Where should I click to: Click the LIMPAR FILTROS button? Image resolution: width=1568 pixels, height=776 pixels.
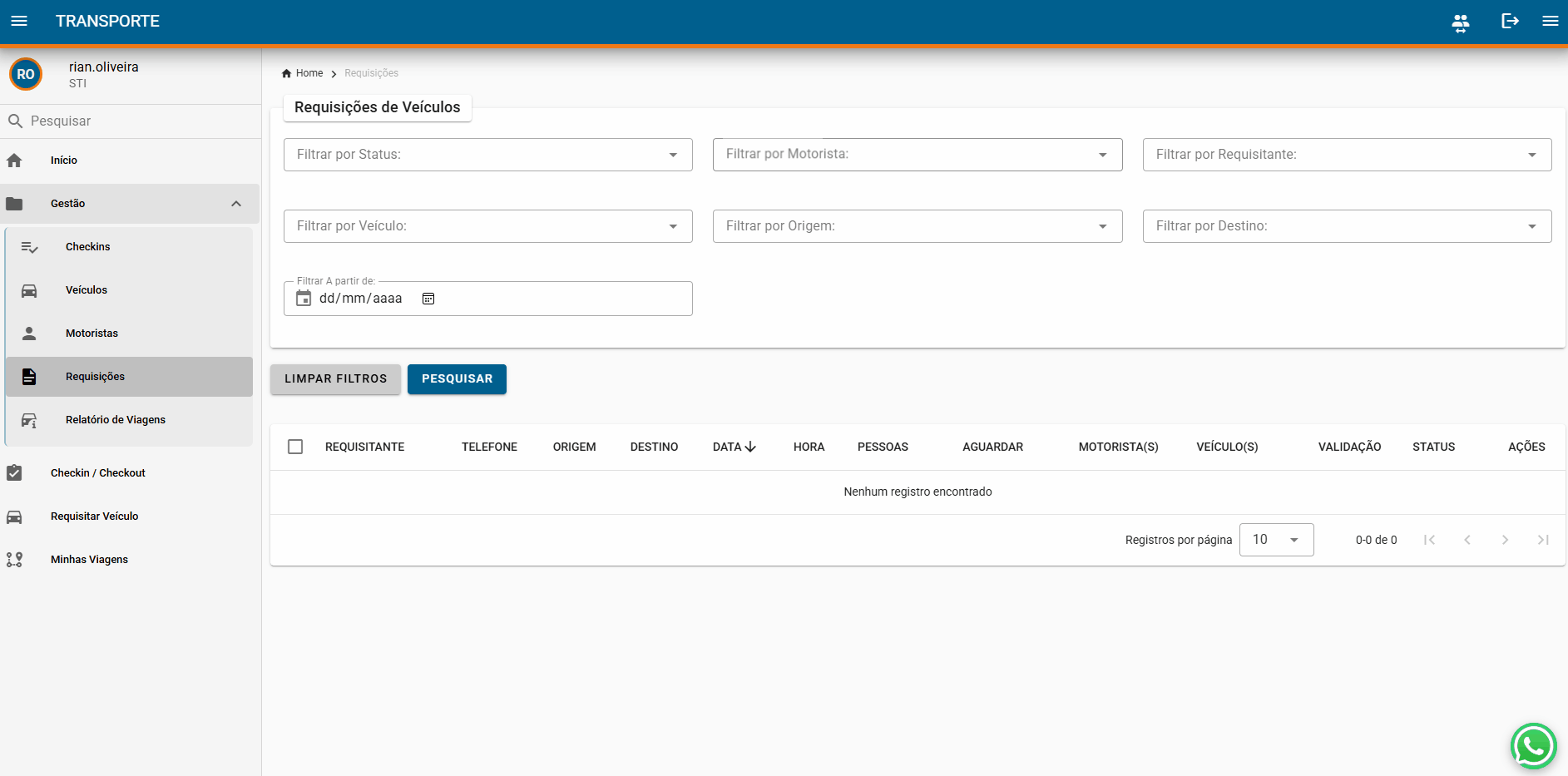coord(335,379)
